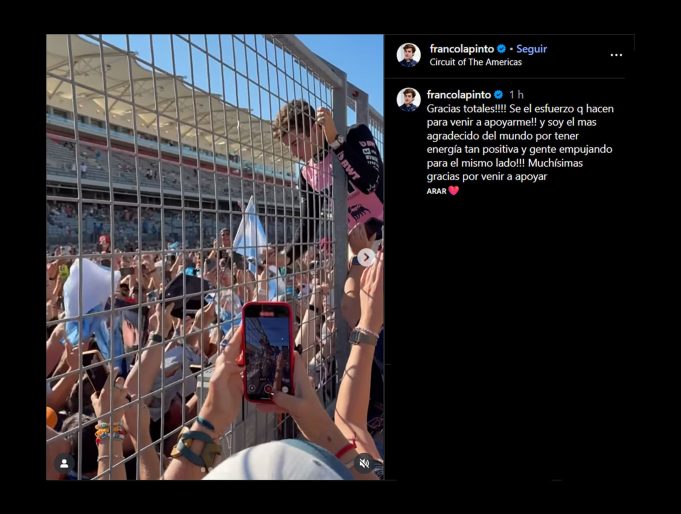Click the pink heart emoji in caption
Screen dimensions: 681x514
coord(454,190)
